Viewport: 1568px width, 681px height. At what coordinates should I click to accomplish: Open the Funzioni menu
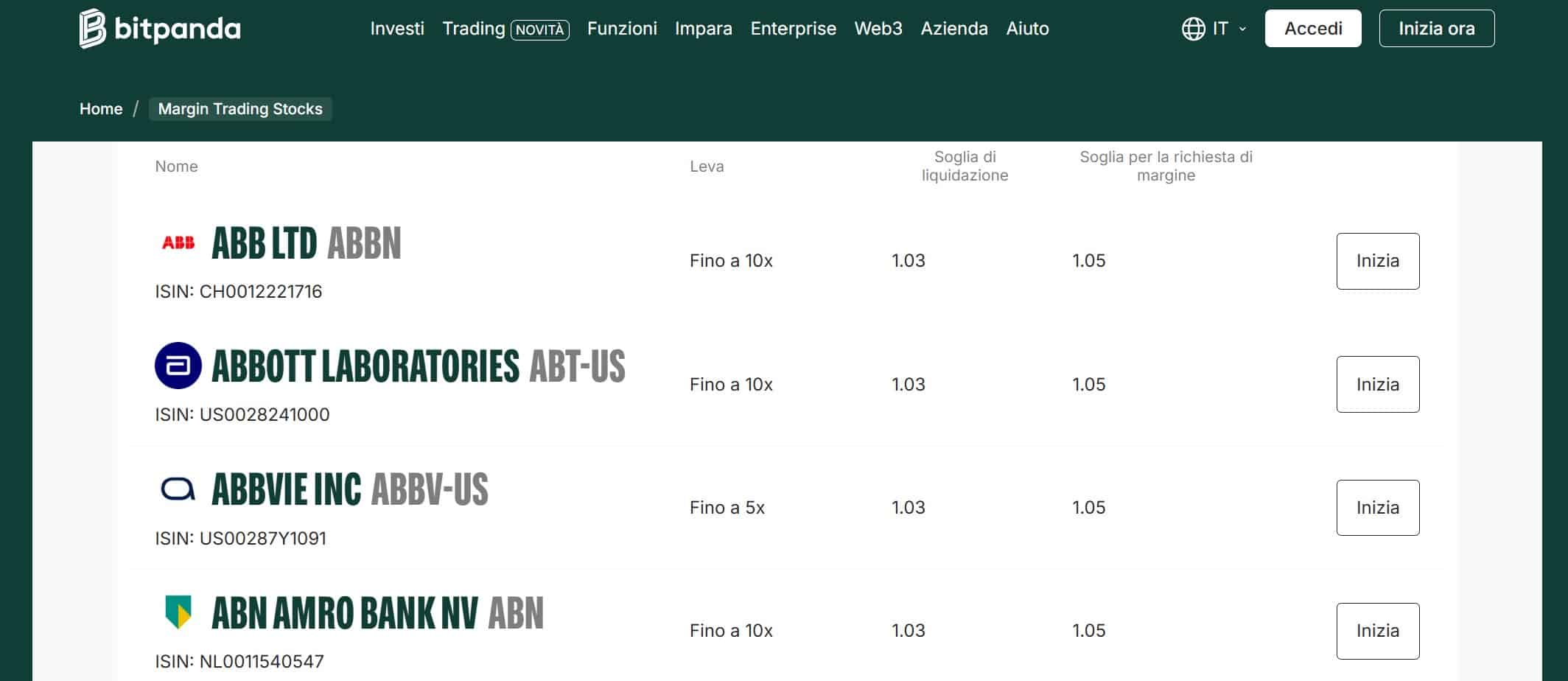tap(622, 29)
